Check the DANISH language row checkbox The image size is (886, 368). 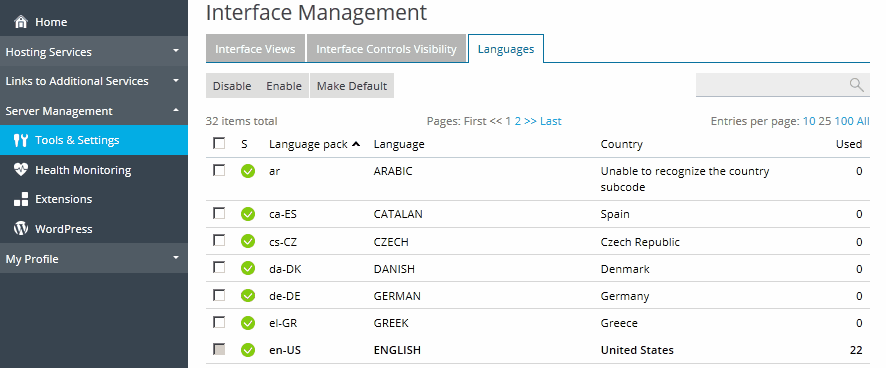(x=219, y=267)
